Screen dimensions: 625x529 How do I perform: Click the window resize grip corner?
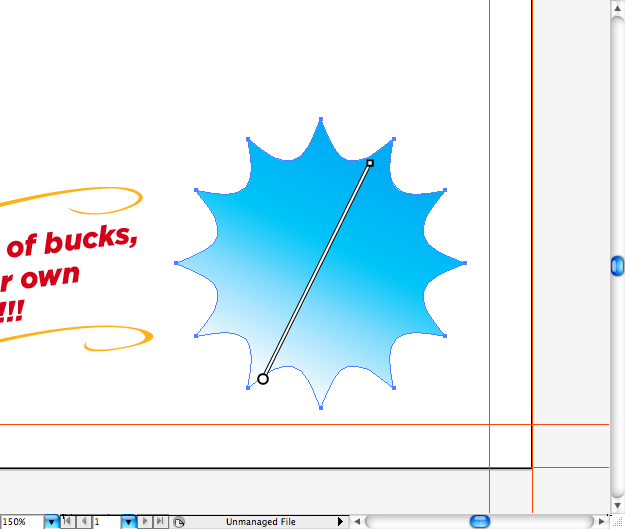617,521
